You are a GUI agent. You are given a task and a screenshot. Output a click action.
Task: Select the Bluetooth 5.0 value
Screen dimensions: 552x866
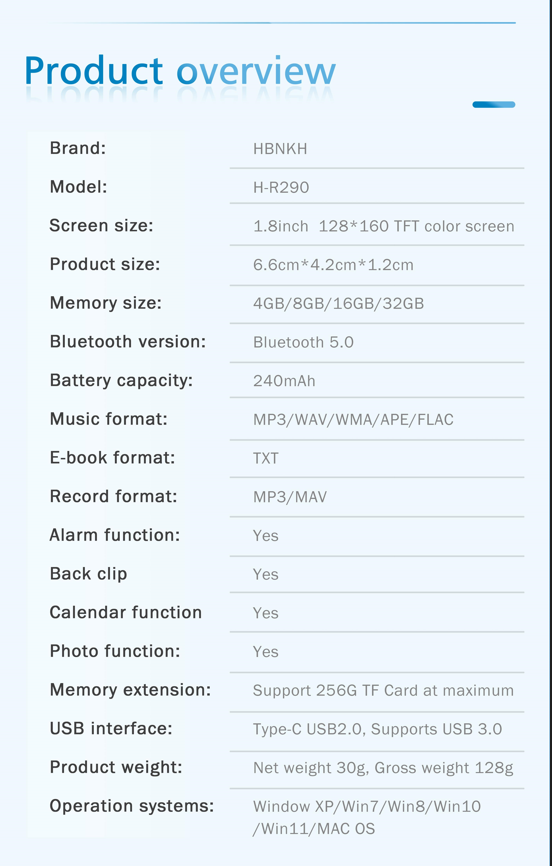tap(303, 342)
